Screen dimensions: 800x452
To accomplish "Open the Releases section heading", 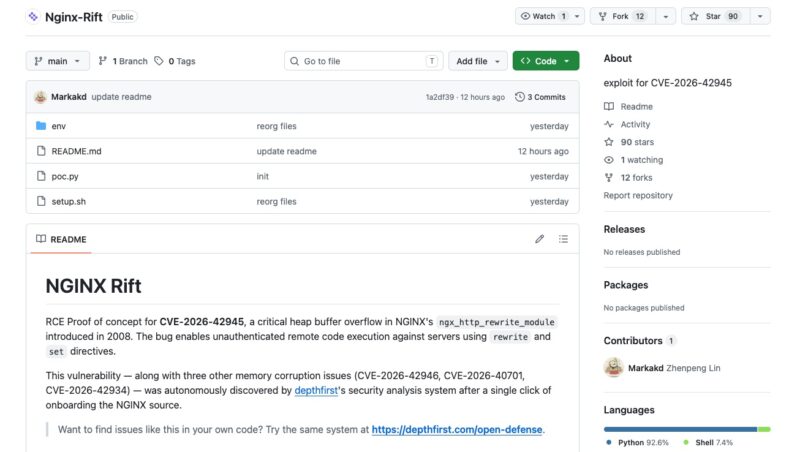I will click(x=624, y=230).
